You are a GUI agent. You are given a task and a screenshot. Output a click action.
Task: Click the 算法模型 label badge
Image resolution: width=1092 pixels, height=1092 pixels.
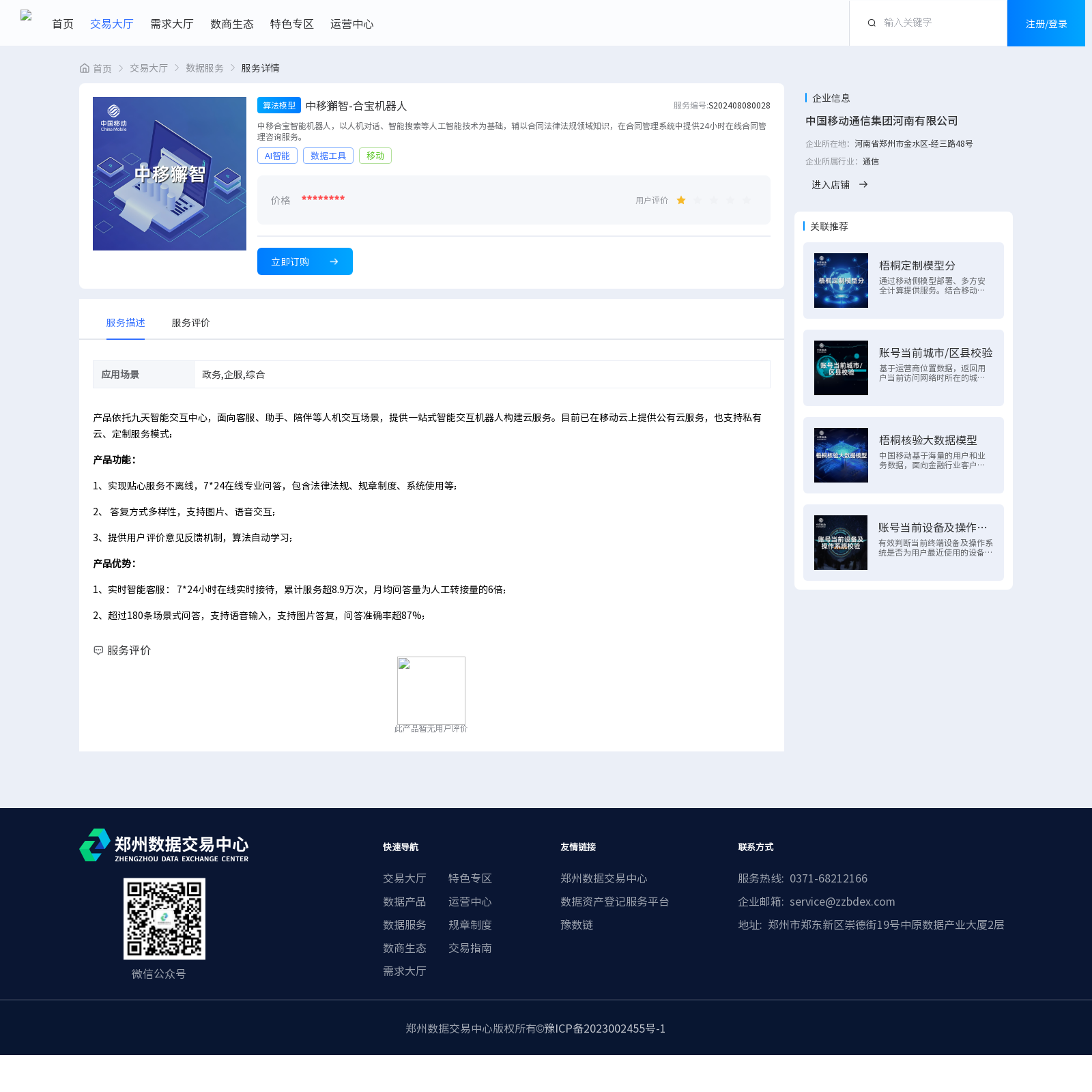279,105
